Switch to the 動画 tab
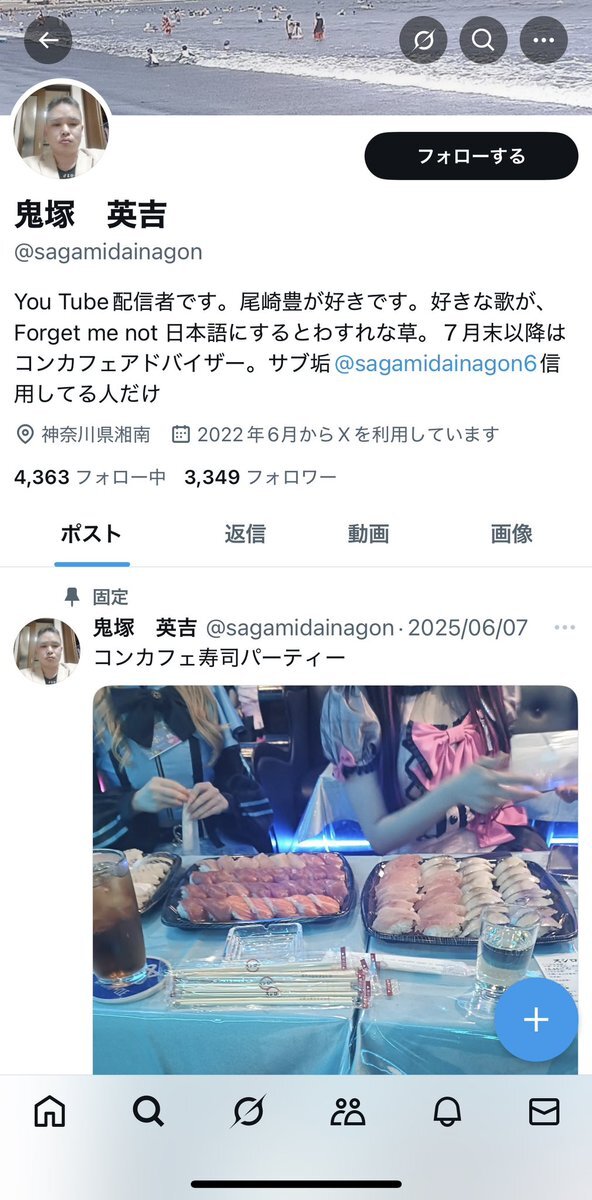This screenshot has width=592, height=1200. 368,534
